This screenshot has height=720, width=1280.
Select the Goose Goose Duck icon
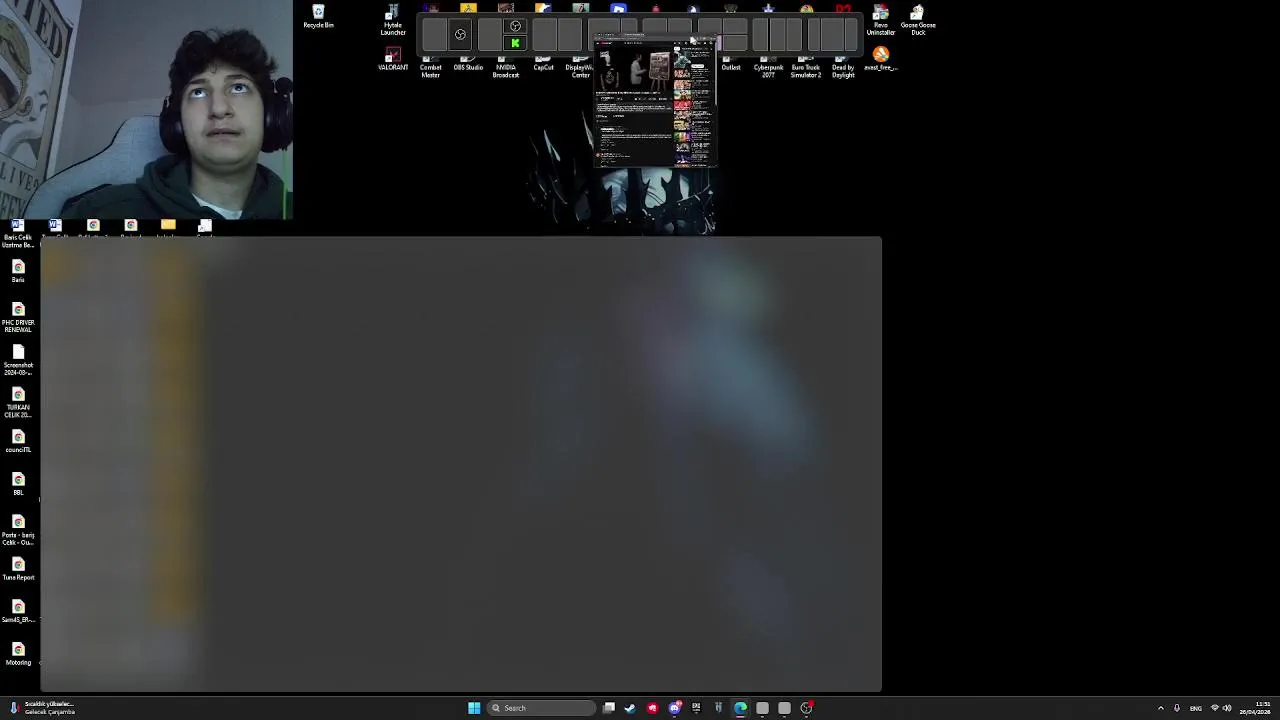click(918, 21)
